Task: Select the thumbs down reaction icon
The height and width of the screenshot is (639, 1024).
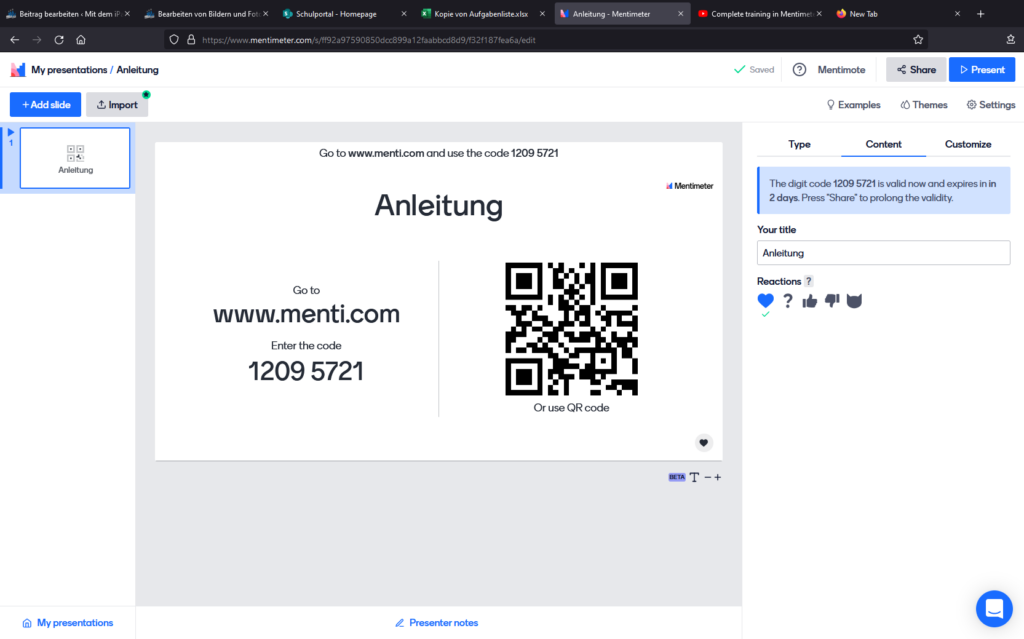Action: click(832, 301)
